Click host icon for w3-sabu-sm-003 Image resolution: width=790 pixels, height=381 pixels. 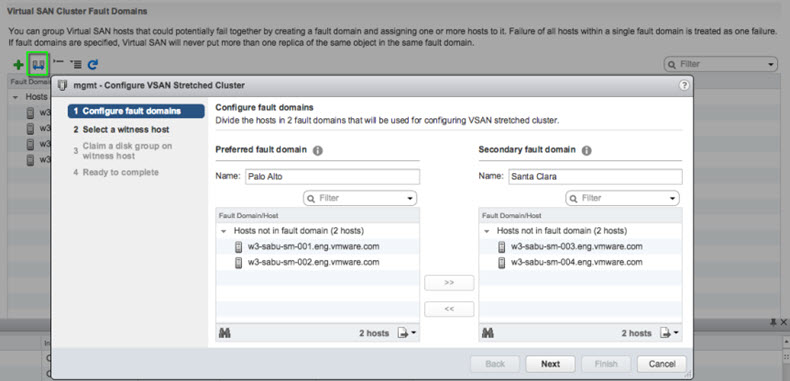tap(502, 247)
